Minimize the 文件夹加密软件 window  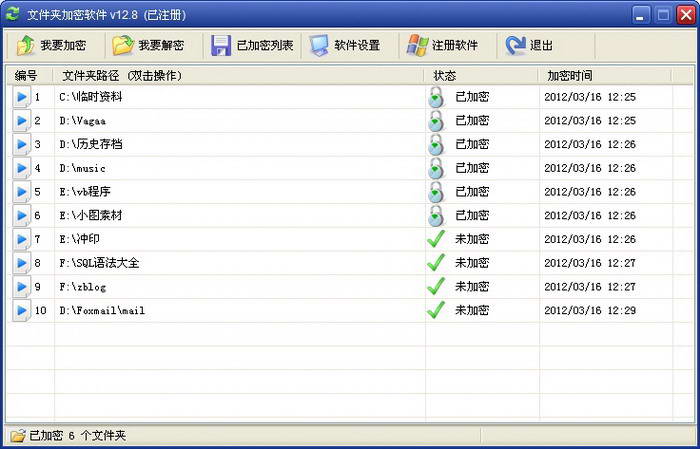(x=641, y=15)
